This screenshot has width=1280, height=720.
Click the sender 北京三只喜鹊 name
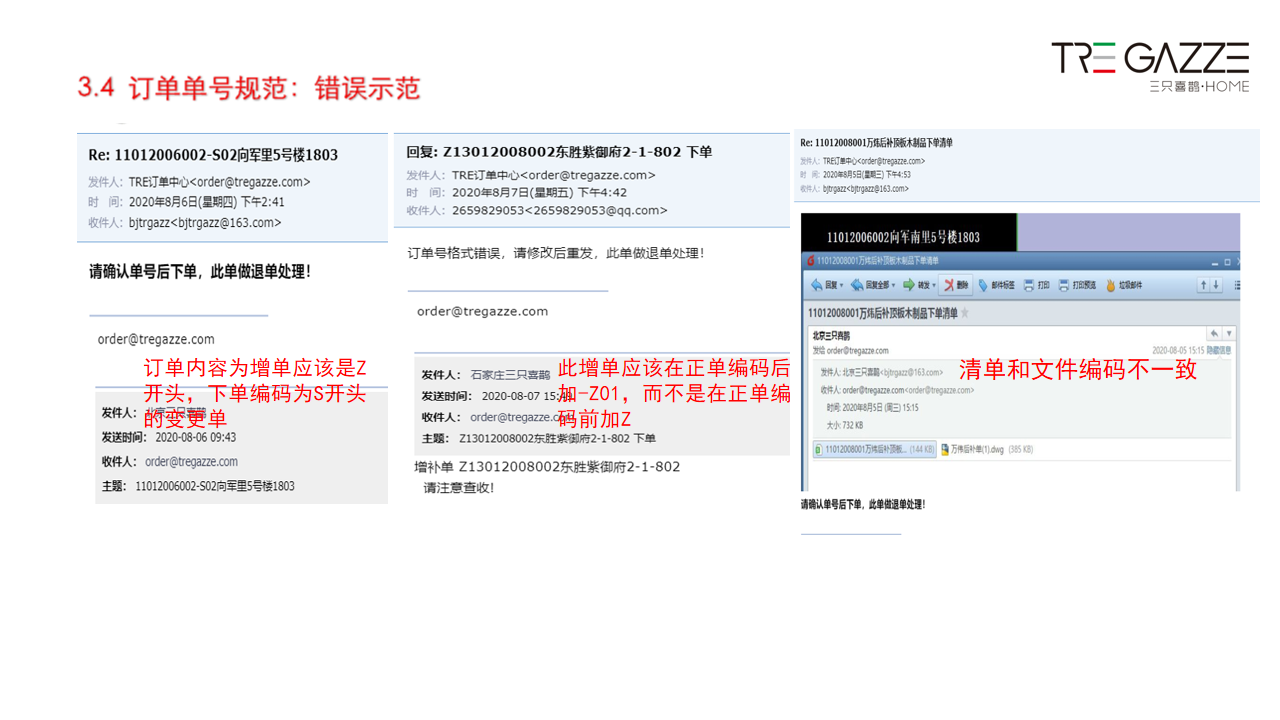pos(831,336)
